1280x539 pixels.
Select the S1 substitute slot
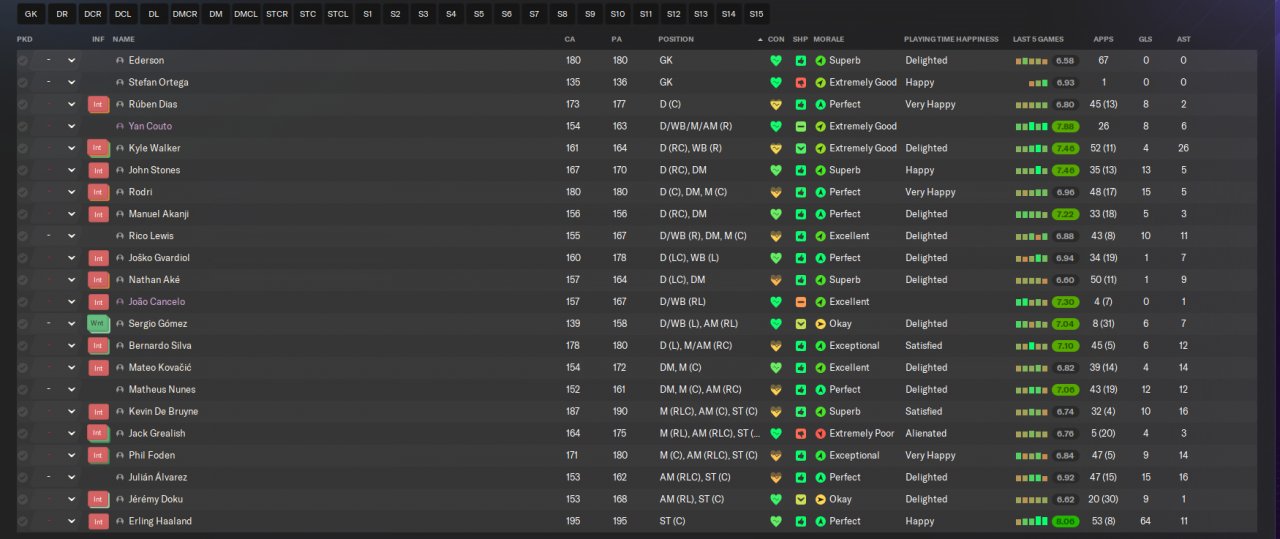[x=368, y=14]
